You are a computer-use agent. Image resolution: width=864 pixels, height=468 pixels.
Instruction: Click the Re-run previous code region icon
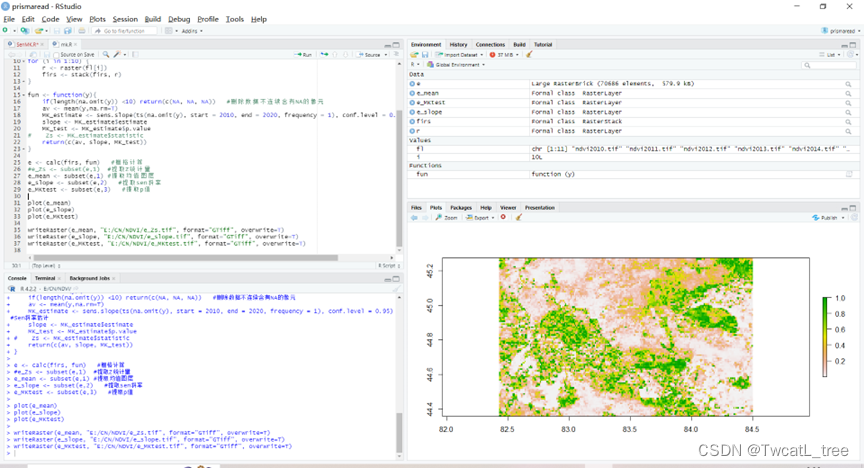click(325, 55)
